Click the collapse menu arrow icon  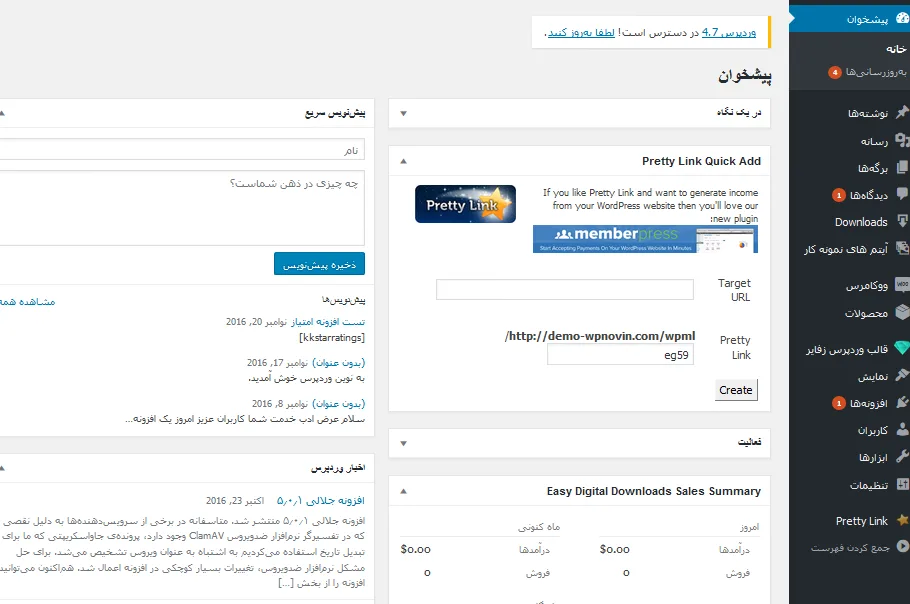pyautogui.click(x=902, y=546)
